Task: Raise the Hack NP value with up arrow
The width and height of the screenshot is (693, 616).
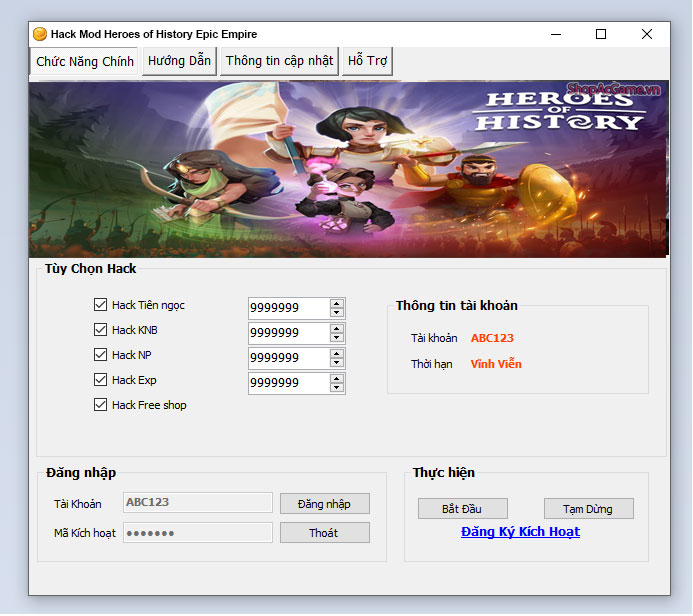Action: click(337, 354)
